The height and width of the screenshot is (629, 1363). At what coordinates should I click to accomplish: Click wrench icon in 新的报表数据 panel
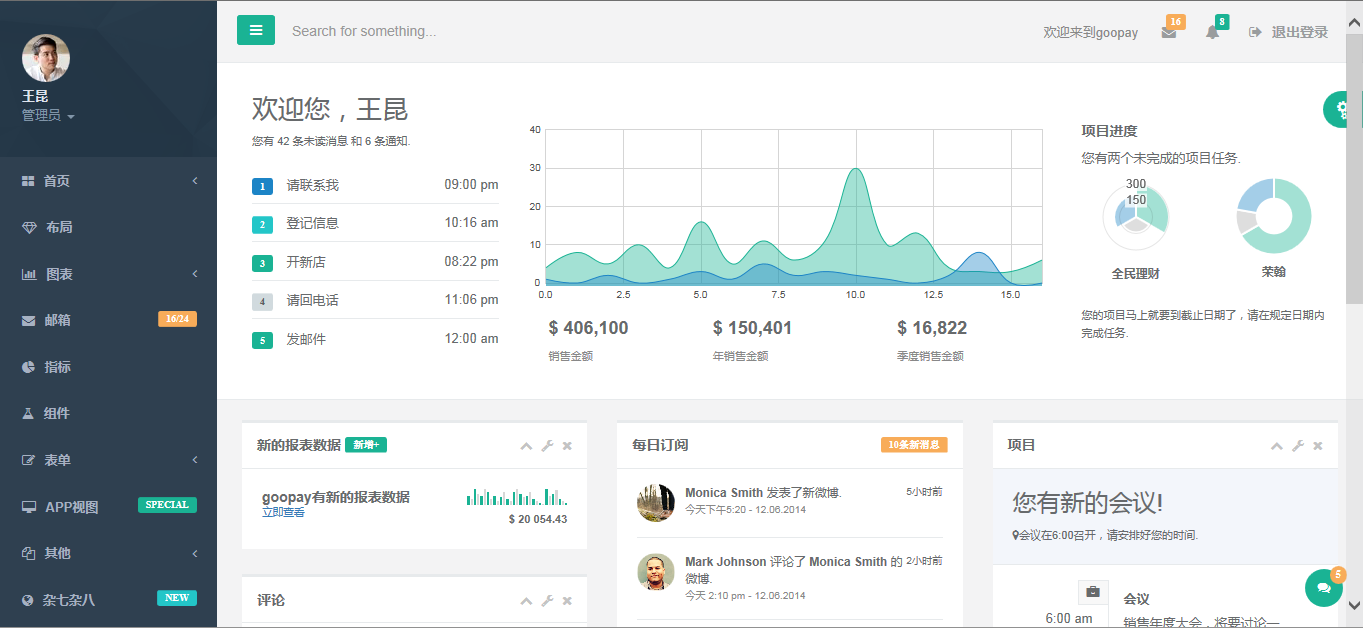coord(547,446)
